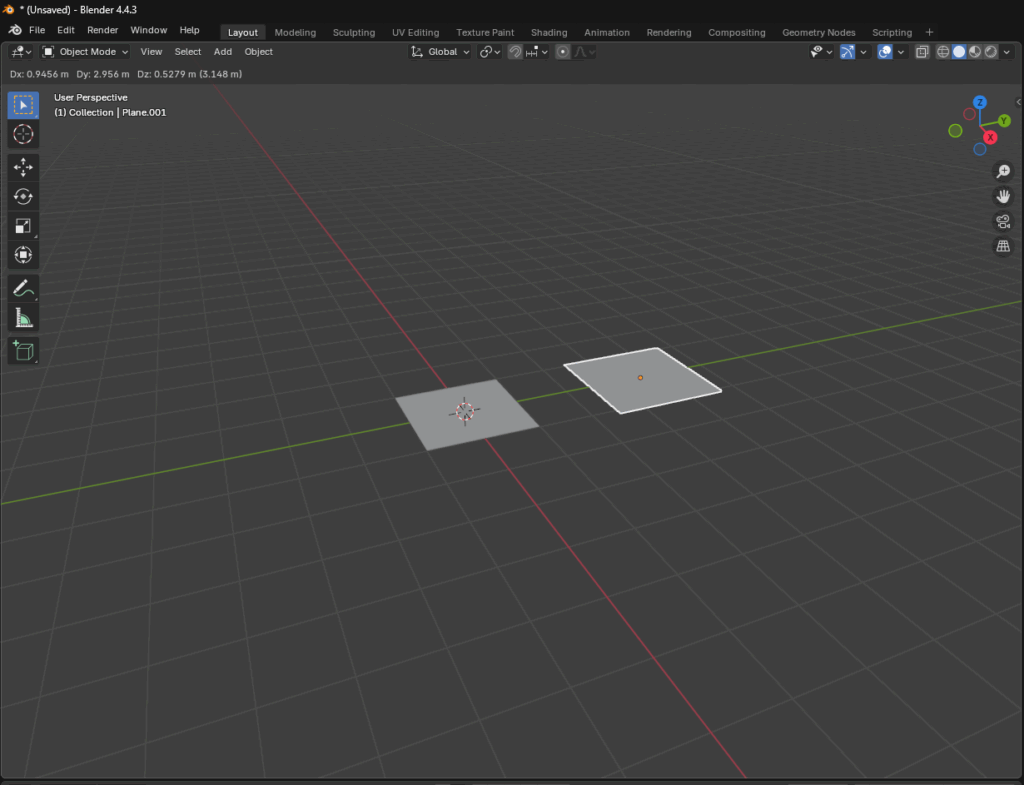Switch to Rendered viewport shading
The image size is (1024, 785).
tap(991, 52)
